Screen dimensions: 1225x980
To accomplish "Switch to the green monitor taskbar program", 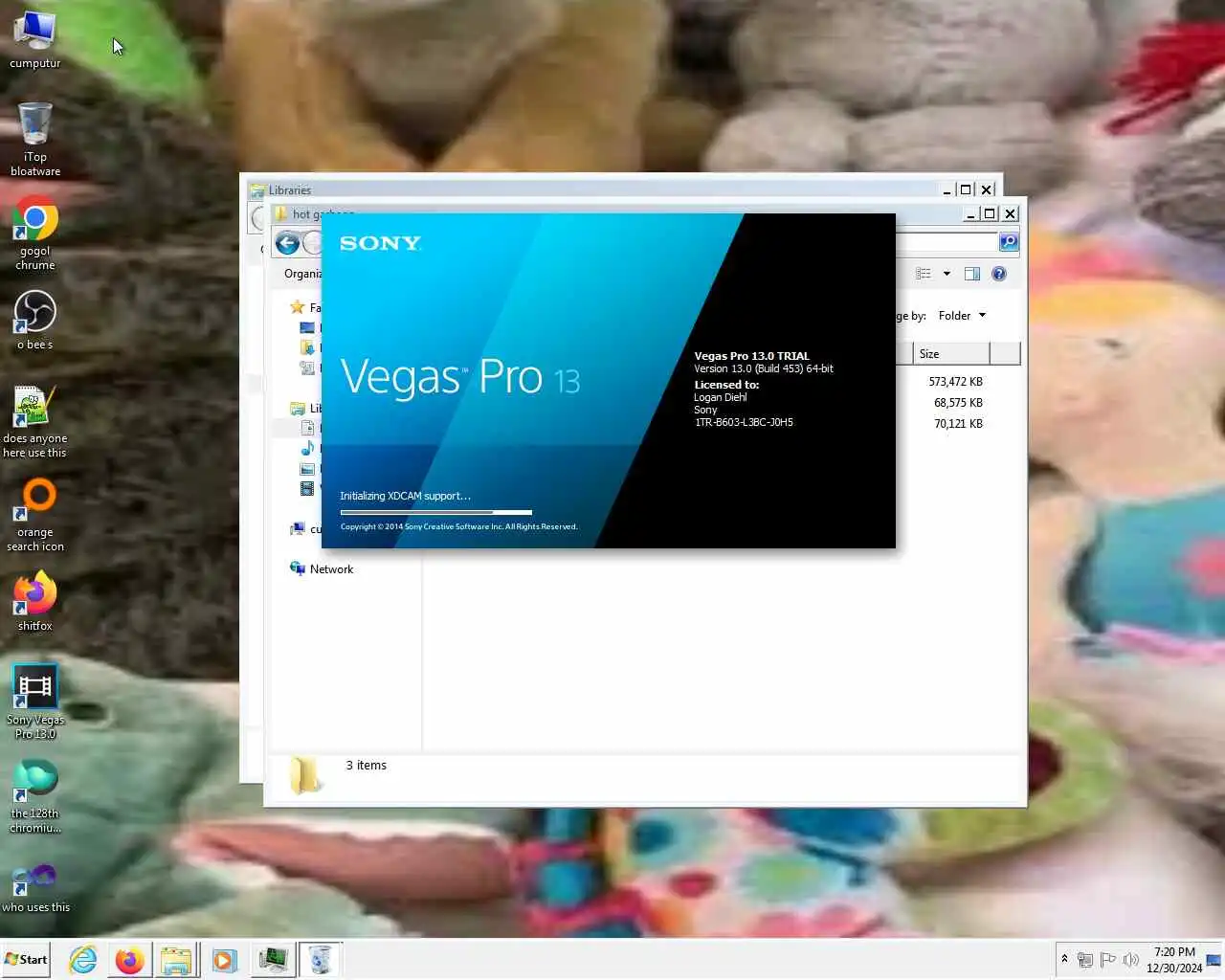I will pyautogui.click(x=273, y=960).
